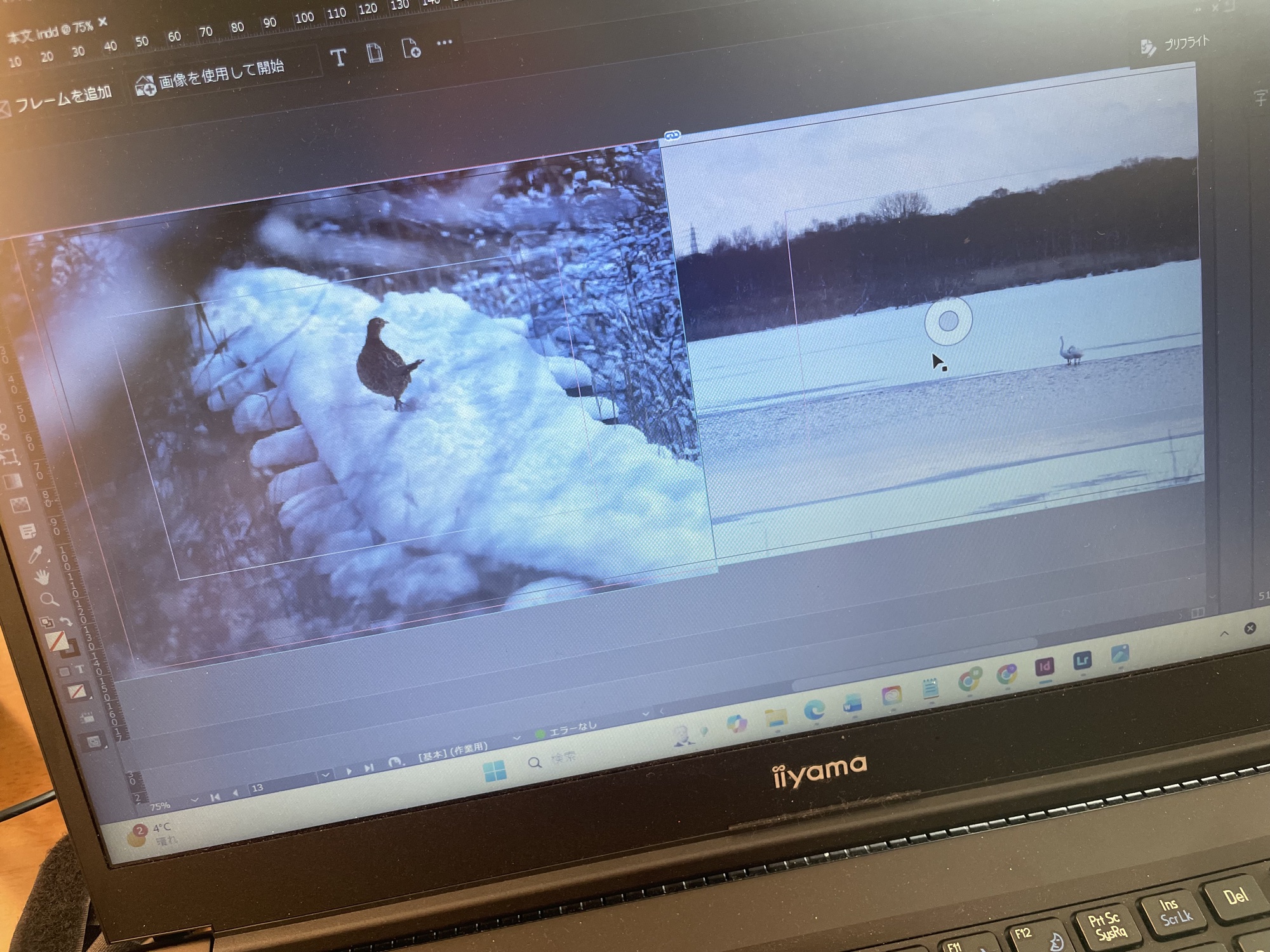1270x952 pixels.
Task: Open InDesign from the Windows taskbar
Action: (1044, 666)
